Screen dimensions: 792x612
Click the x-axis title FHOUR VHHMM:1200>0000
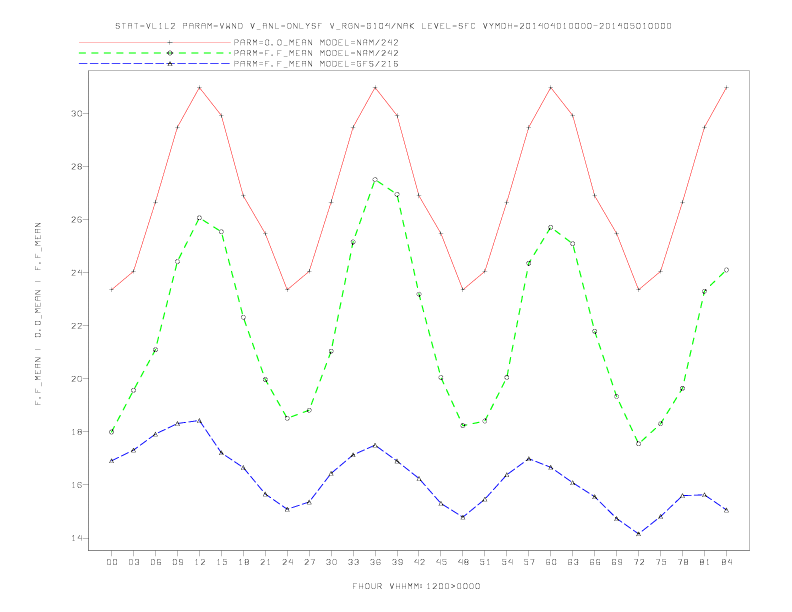[x=416, y=586]
